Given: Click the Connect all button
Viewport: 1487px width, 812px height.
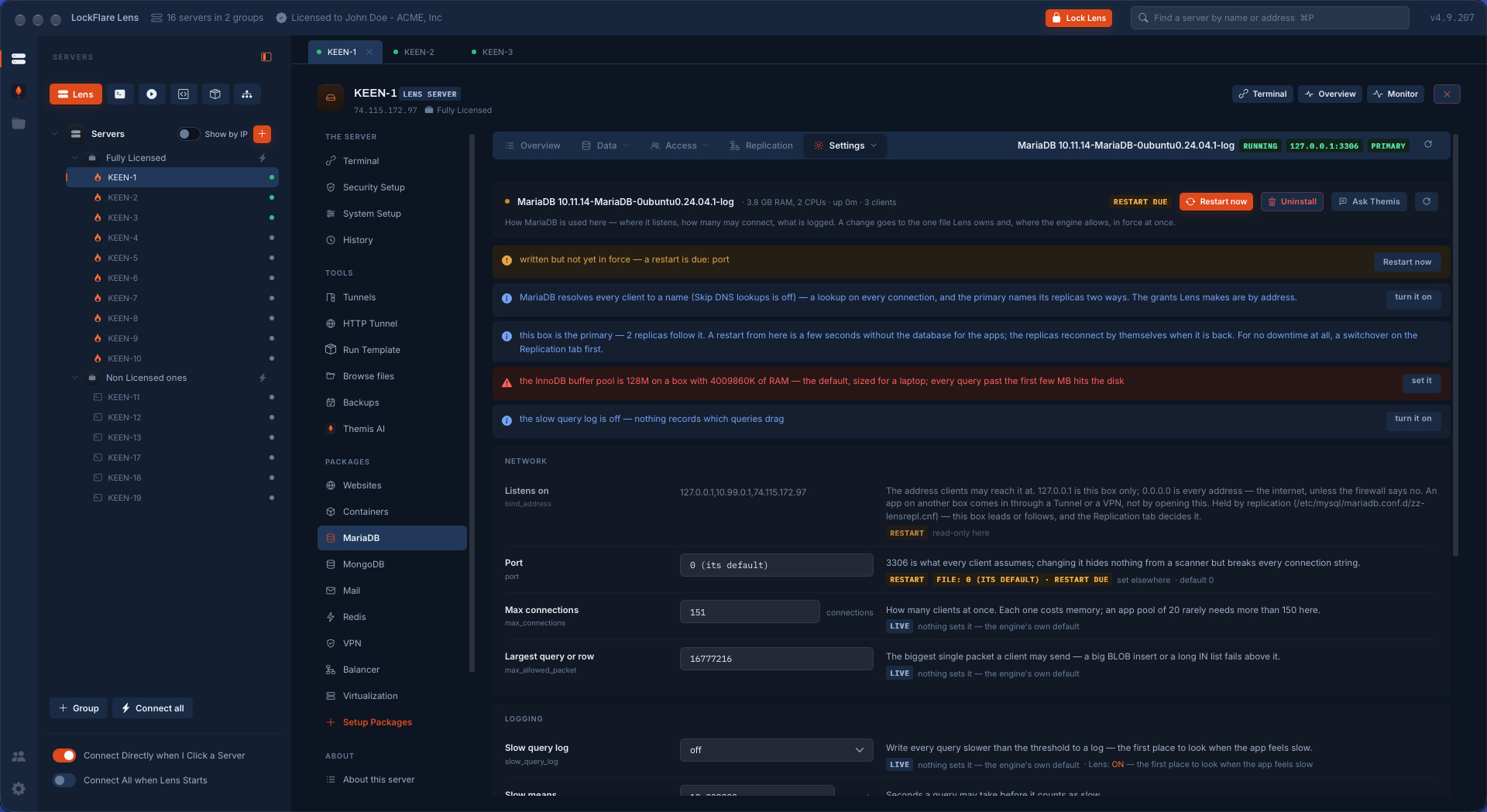Looking at the screenshot, I should click(x=153, y=708).
